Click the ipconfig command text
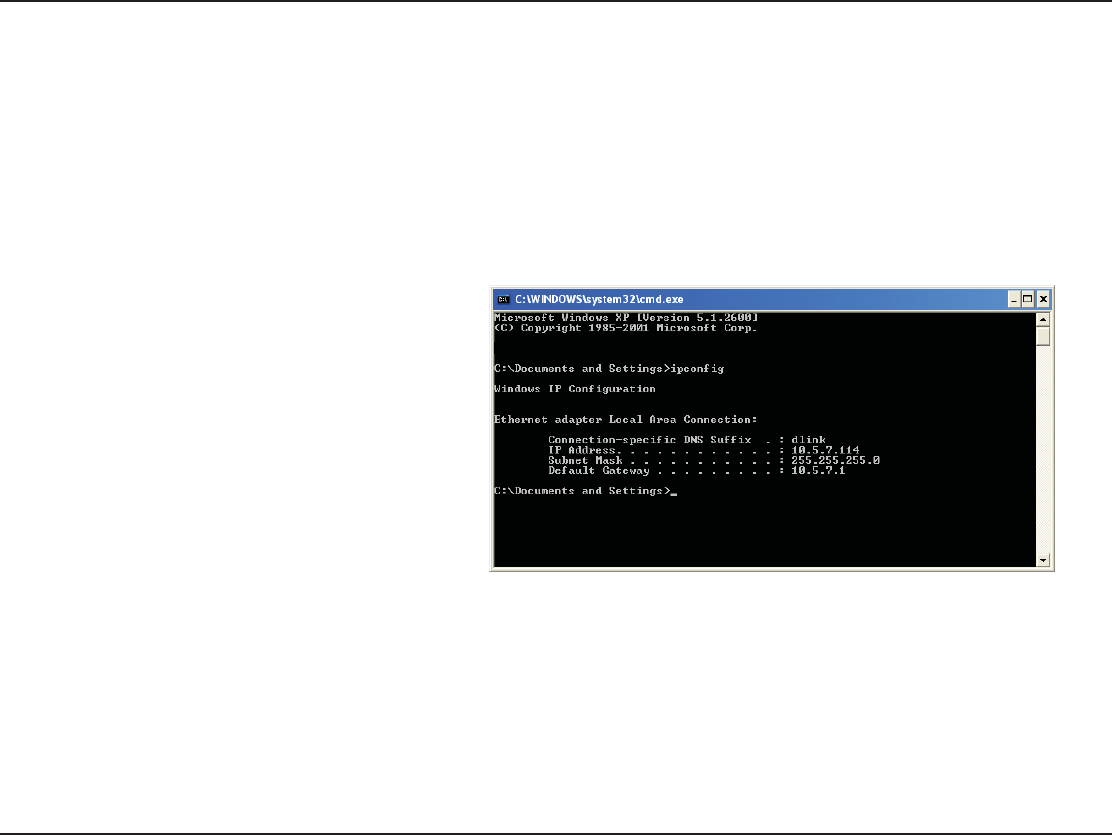The height and width of the screenshot is (835, 1112). pos(697,369)
